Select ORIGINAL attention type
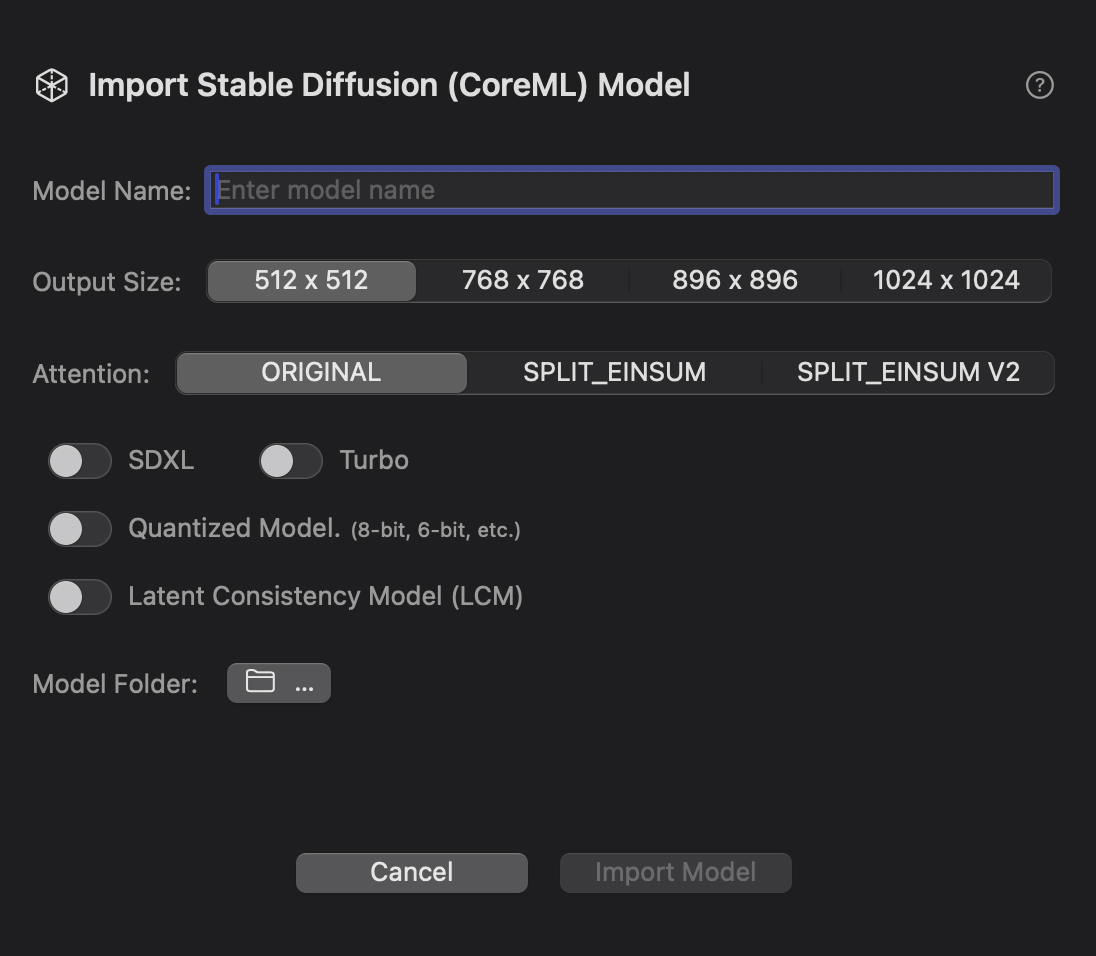This screenshot has height=956, width=1096. 321,373
